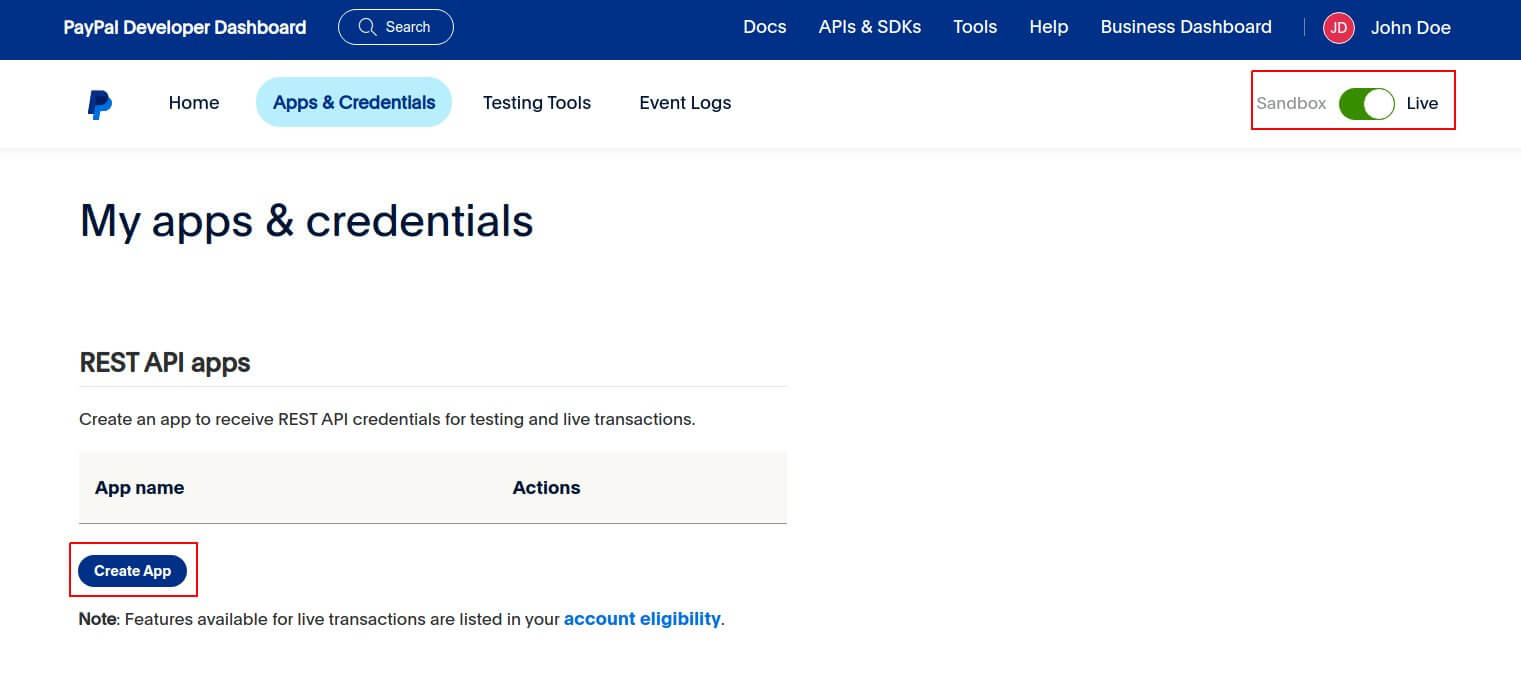Follow the account eligibility link

click(x=642, y=619)
